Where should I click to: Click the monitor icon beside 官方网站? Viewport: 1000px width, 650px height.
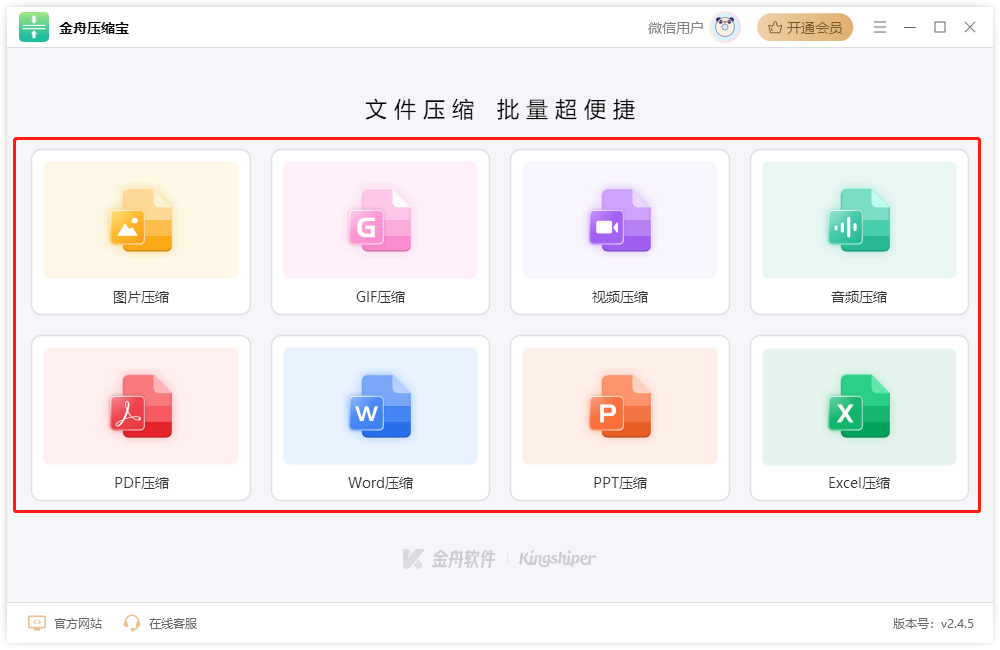[37, 623]
